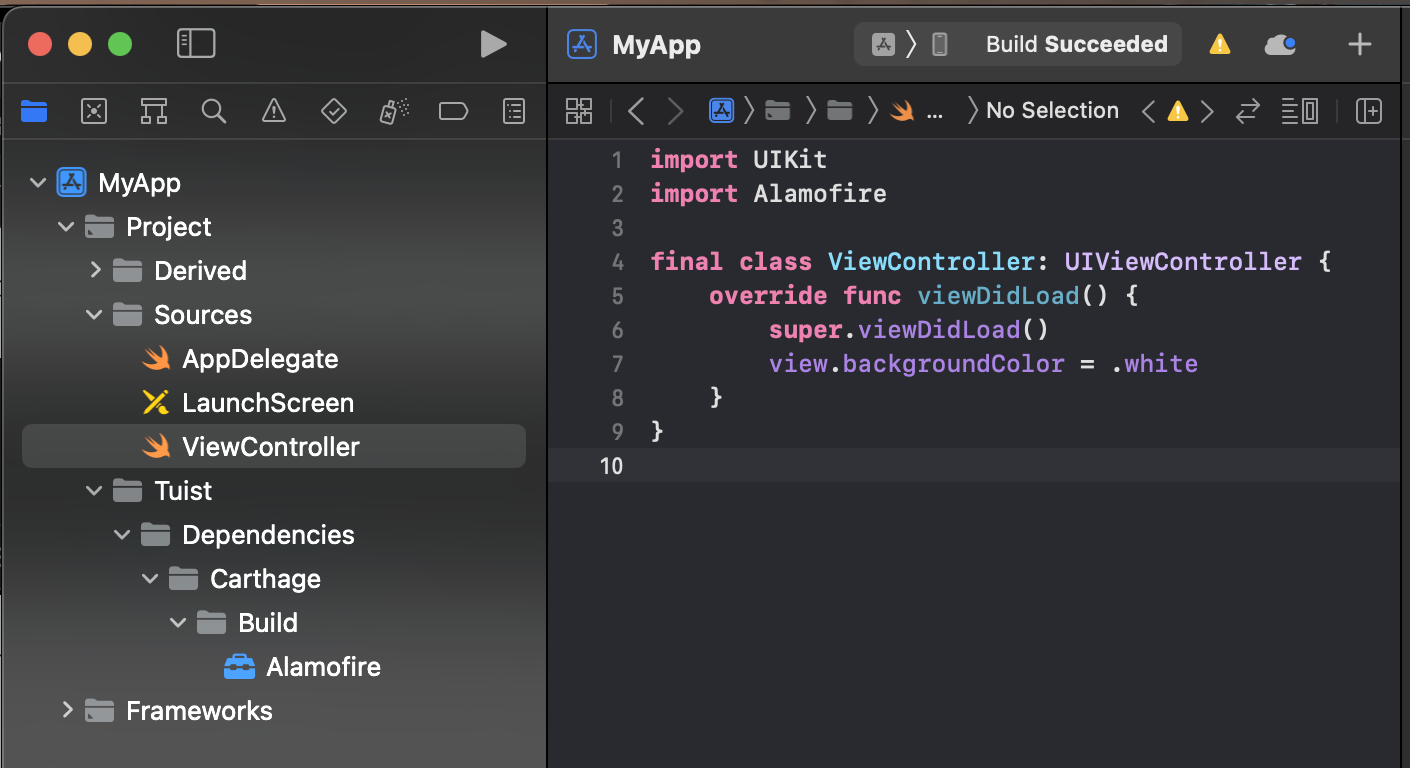The image size is (1410, 768).
Task: Open the Report navigator tab
Action: pos(513,111)
